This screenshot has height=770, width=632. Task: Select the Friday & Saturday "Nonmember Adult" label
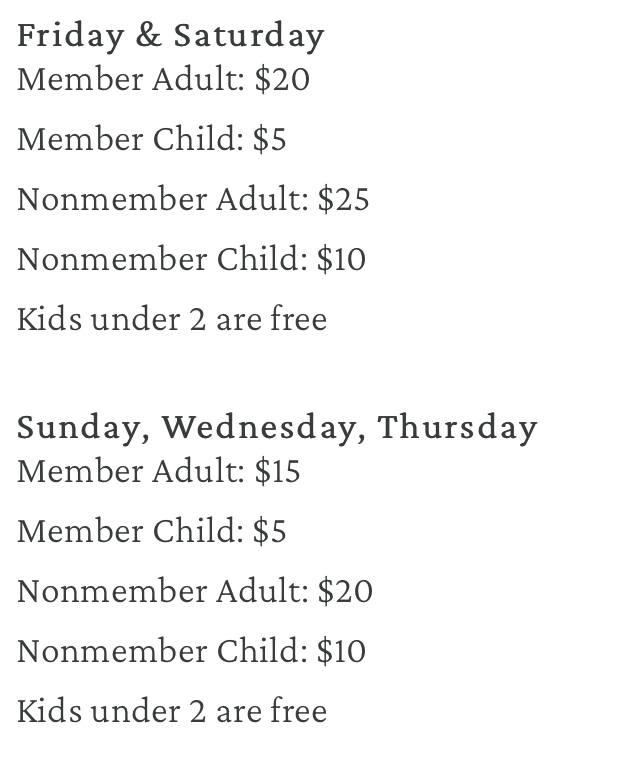tap(162, 199)
